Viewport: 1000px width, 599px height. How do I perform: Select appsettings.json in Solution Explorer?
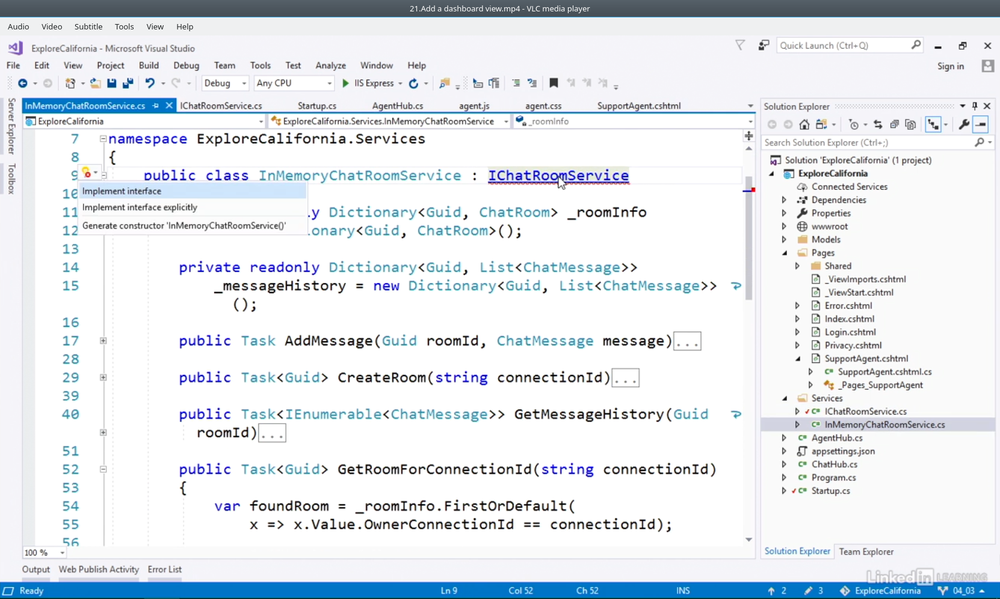[x=842, y=451]
